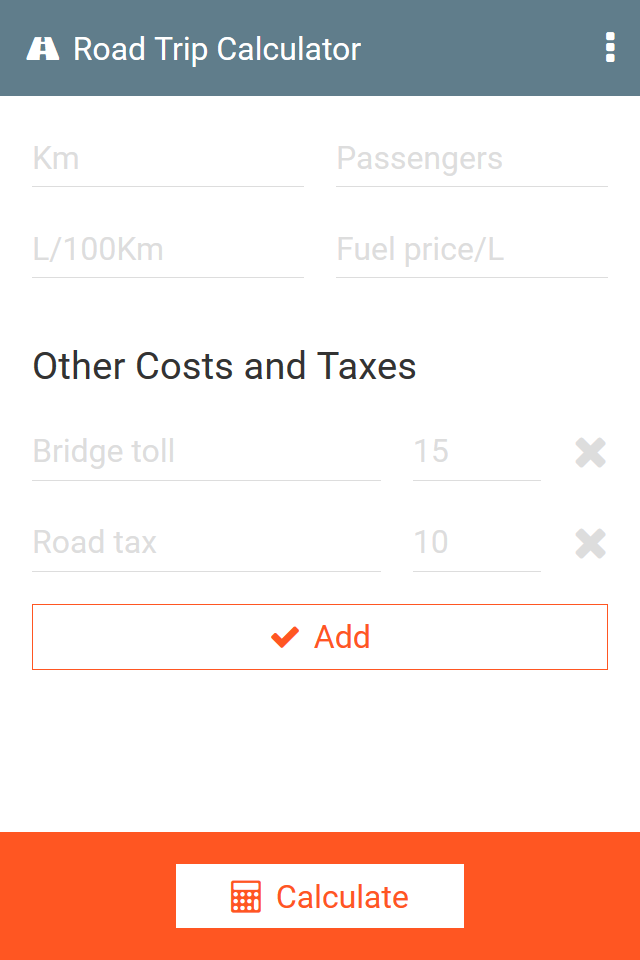
Task: Edit the Bridge toll amount of 15
Action: [x=477, y=452]
